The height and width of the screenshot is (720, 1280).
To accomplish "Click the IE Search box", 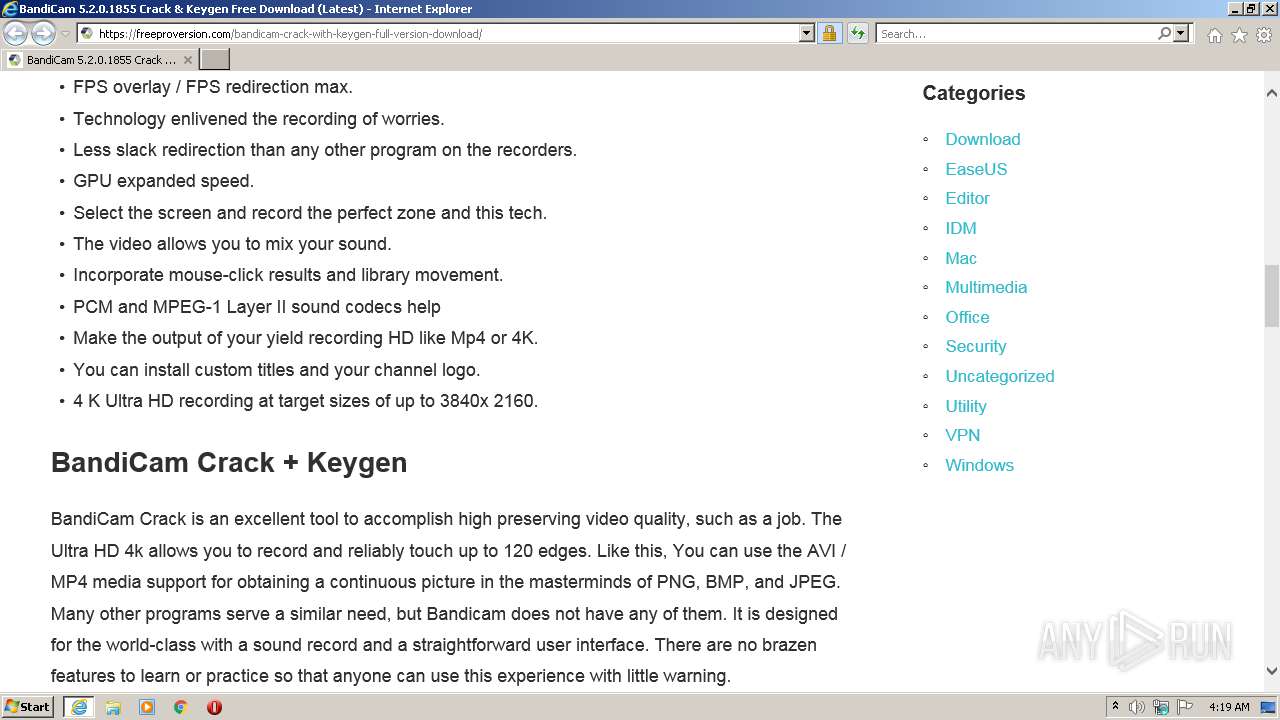I will [x=1016, y=34].
